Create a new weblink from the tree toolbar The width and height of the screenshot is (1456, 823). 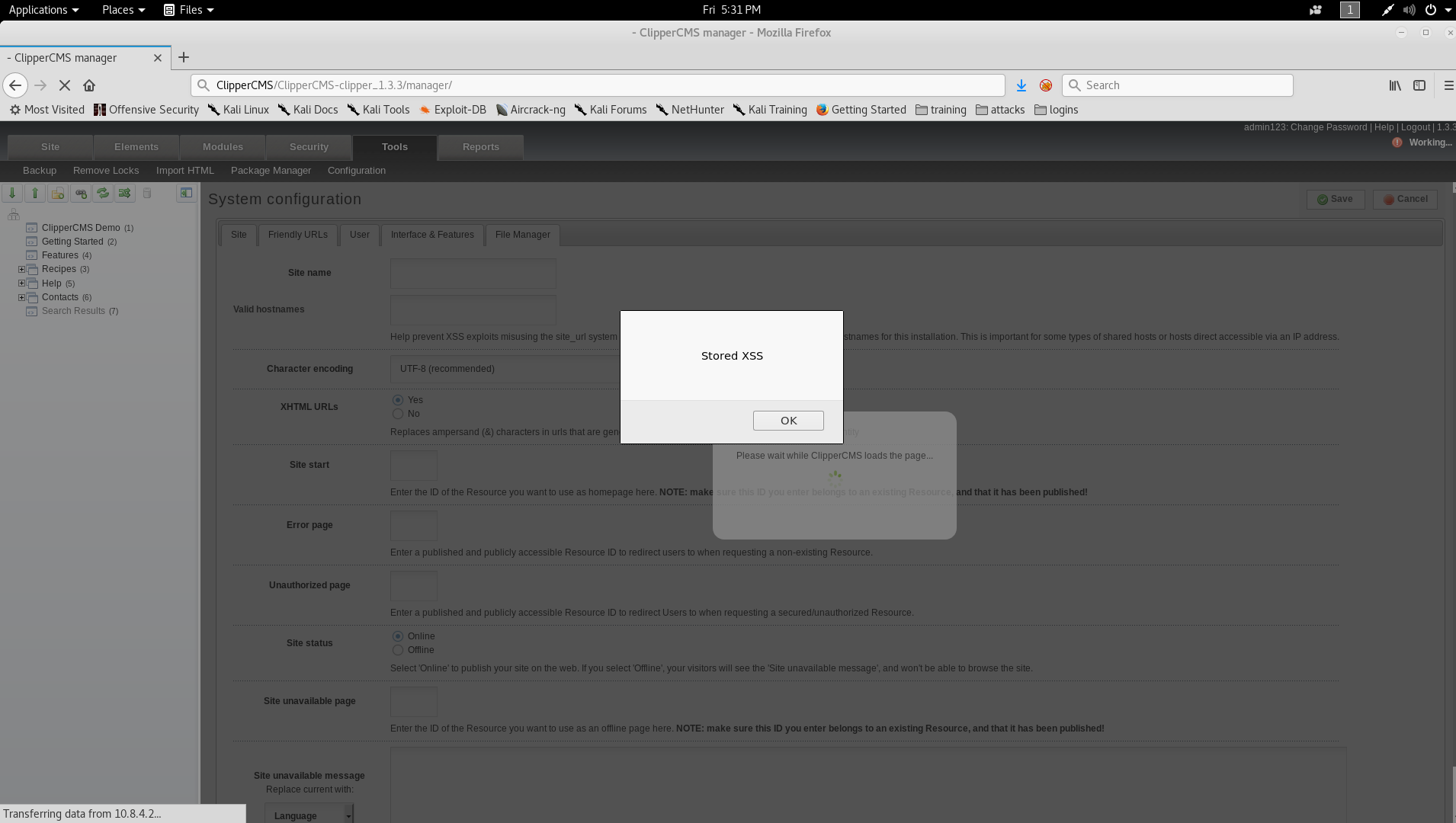[x=81, y=193]
